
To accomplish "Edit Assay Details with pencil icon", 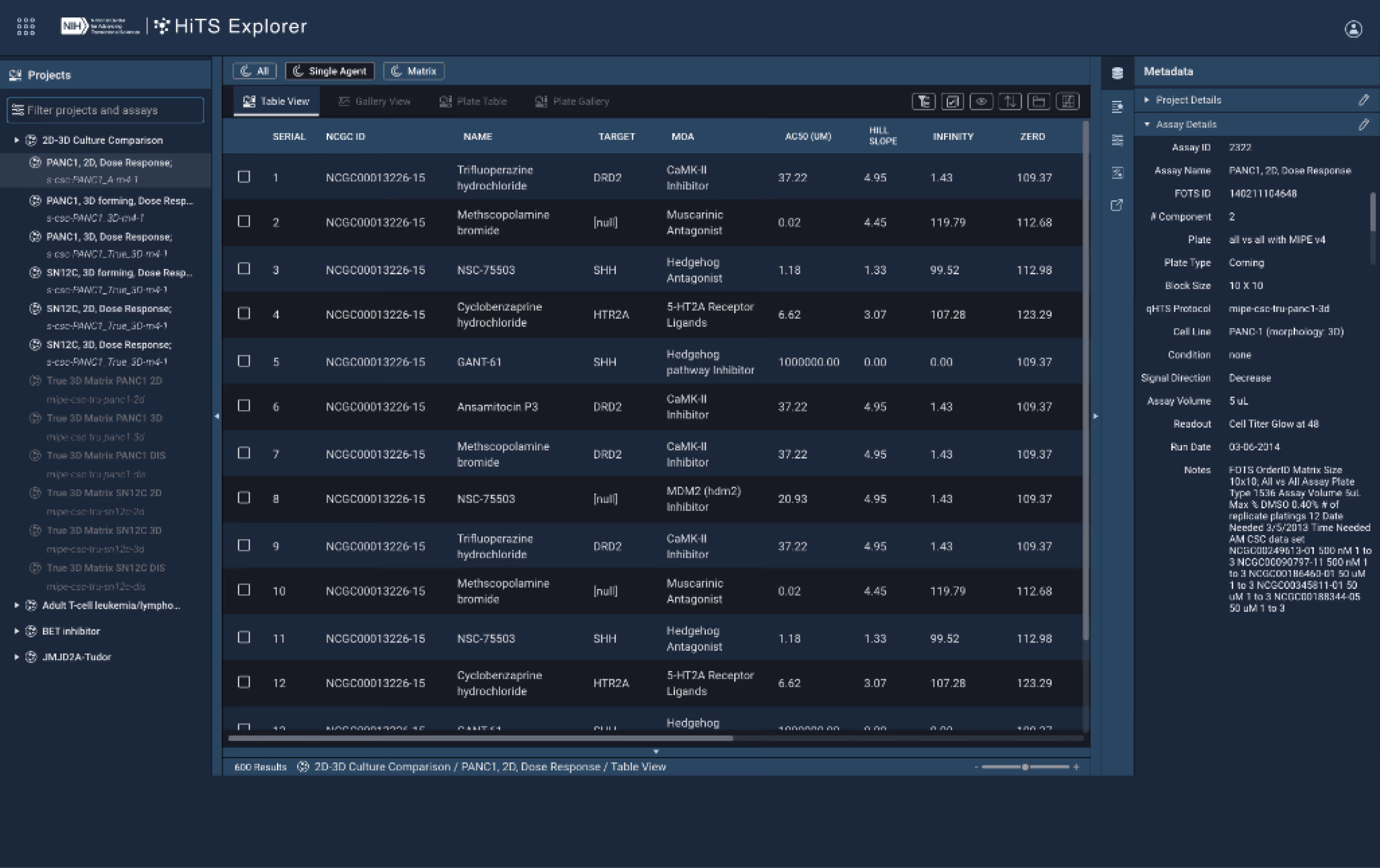I will (x=1363, y=124).
